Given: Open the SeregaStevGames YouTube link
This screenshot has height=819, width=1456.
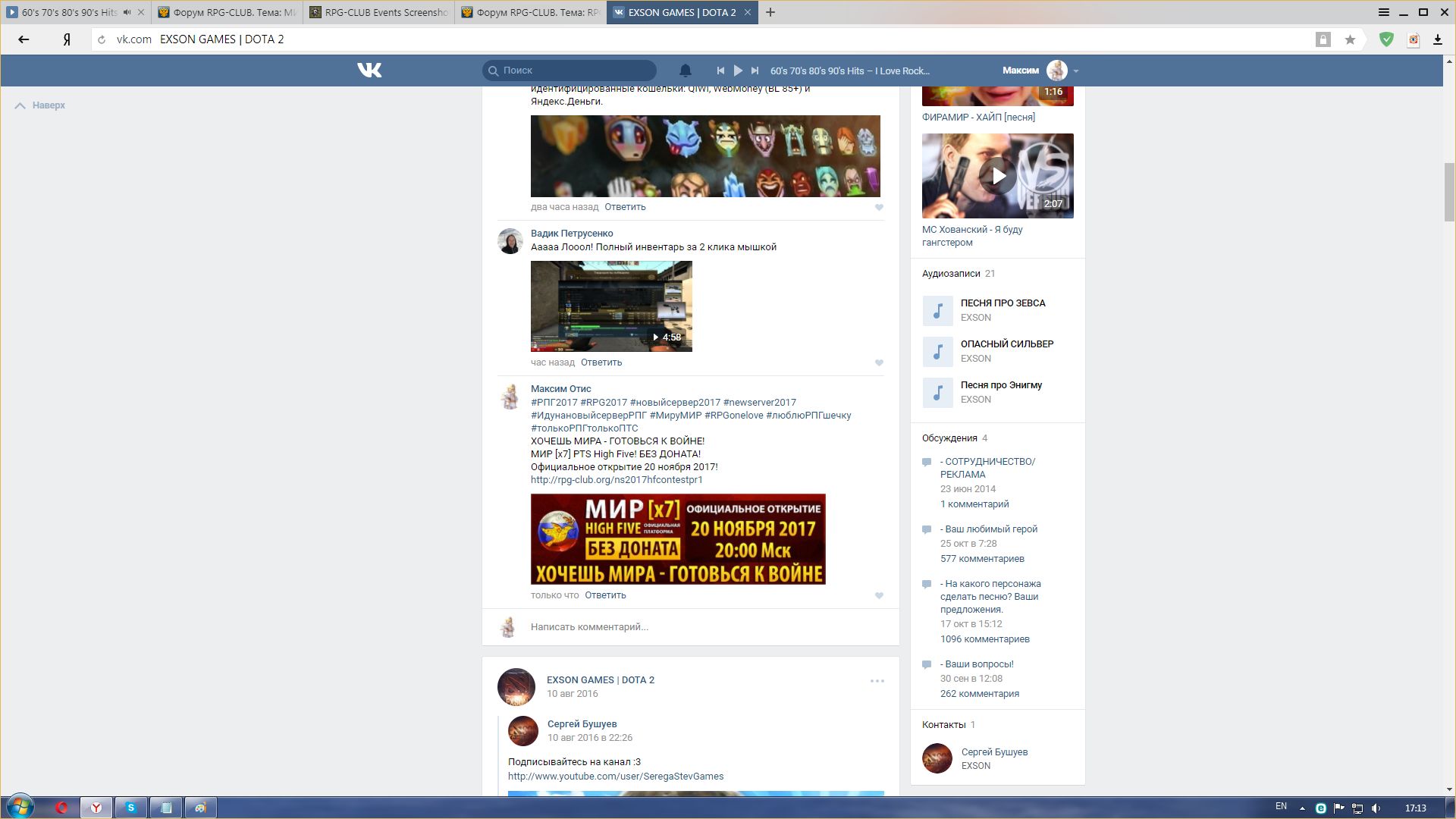Looking at the screenshot, I should [x=616, y=777].
